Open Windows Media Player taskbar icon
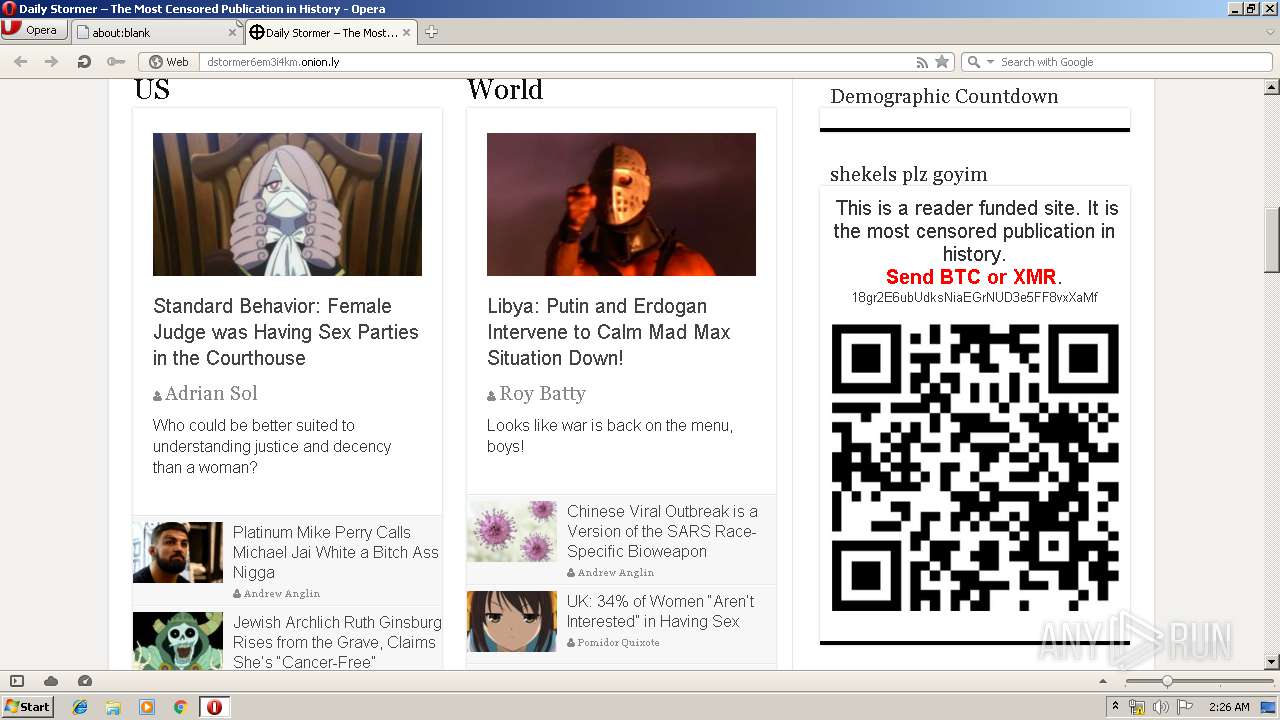The image size is (1280, 720). tap(147, 707)
